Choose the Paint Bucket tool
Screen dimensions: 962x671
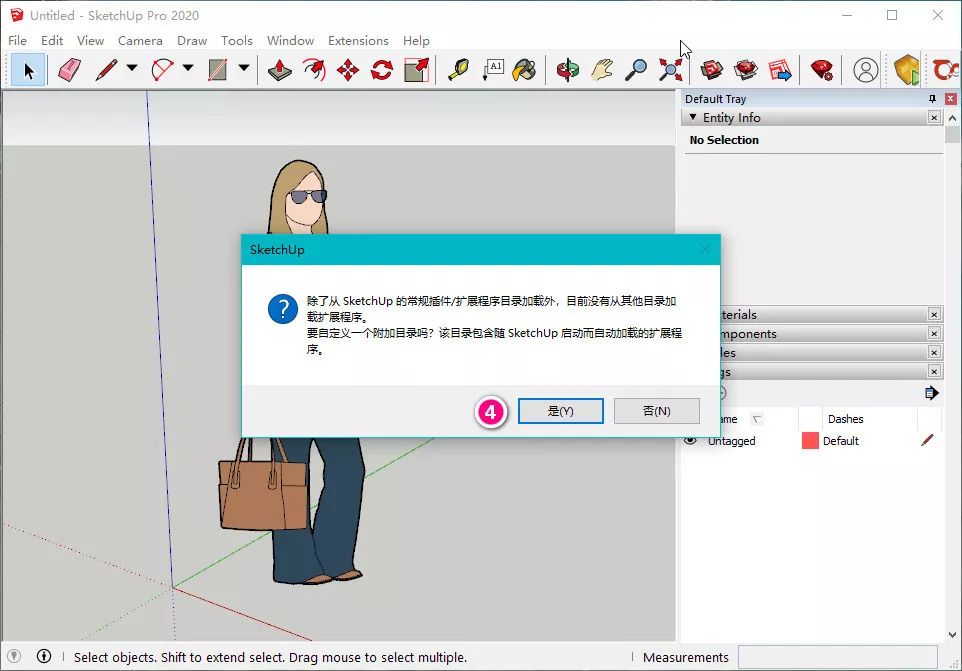(x=525, y=70)
